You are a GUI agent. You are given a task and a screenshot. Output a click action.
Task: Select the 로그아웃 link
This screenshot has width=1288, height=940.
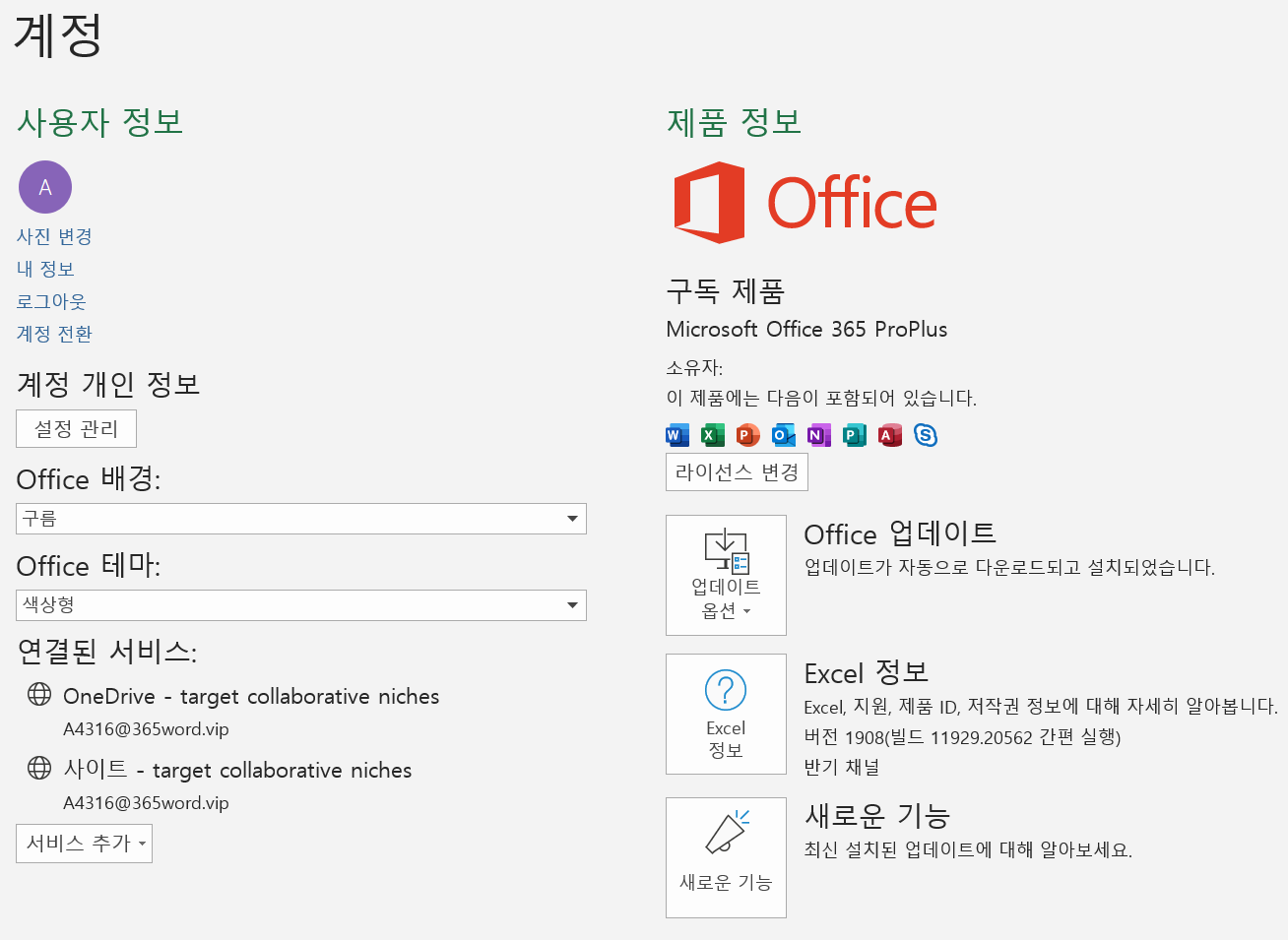50,302
